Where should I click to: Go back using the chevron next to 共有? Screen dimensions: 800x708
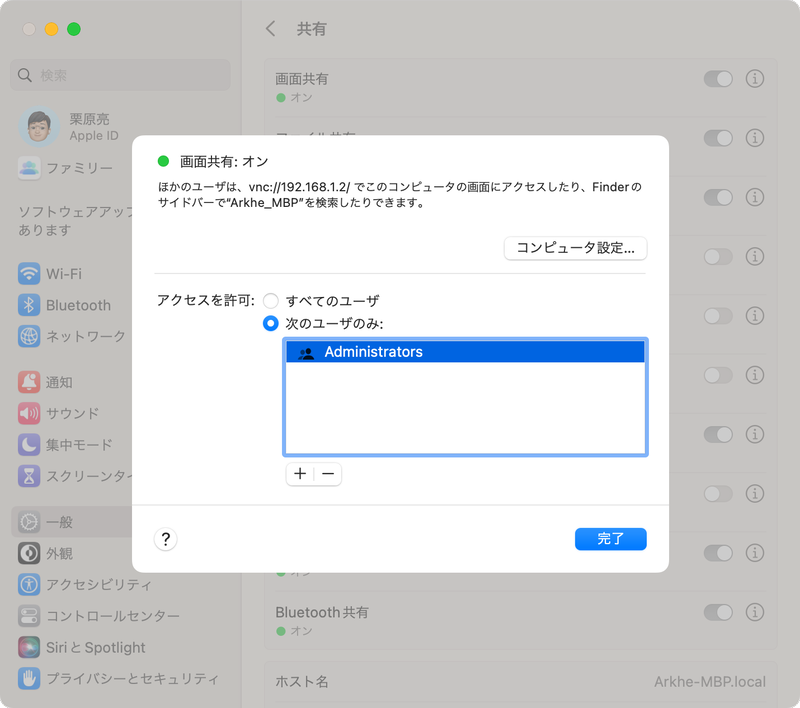270,30
